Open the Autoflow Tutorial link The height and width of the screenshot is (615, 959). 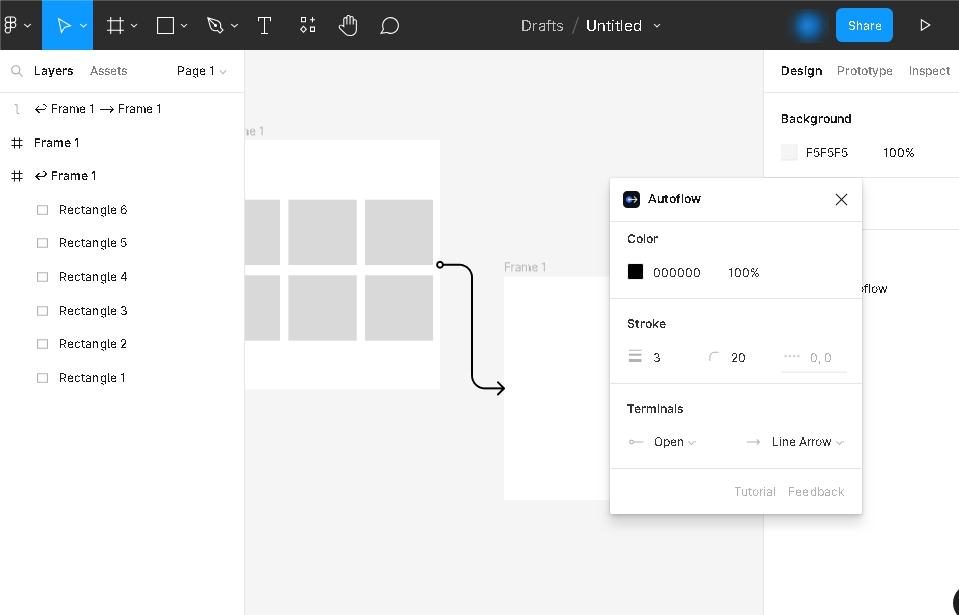[754, 492]
